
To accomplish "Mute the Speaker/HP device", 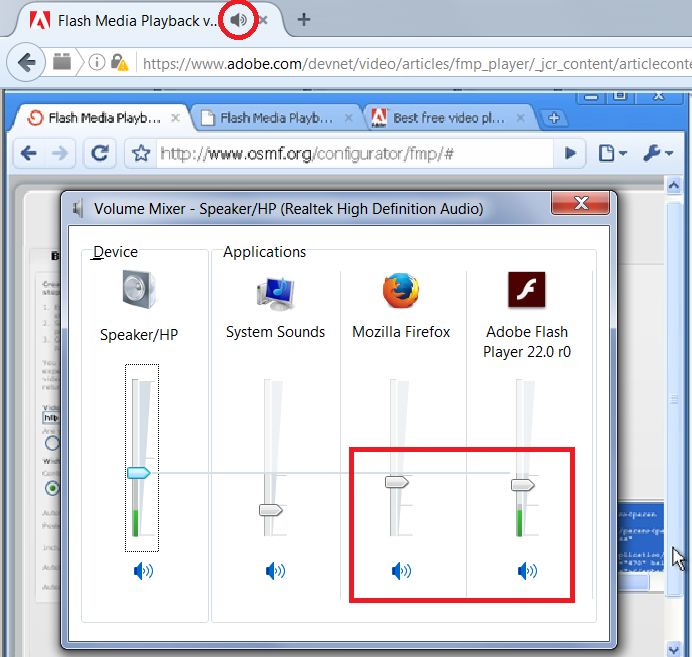I will point(143,571).
